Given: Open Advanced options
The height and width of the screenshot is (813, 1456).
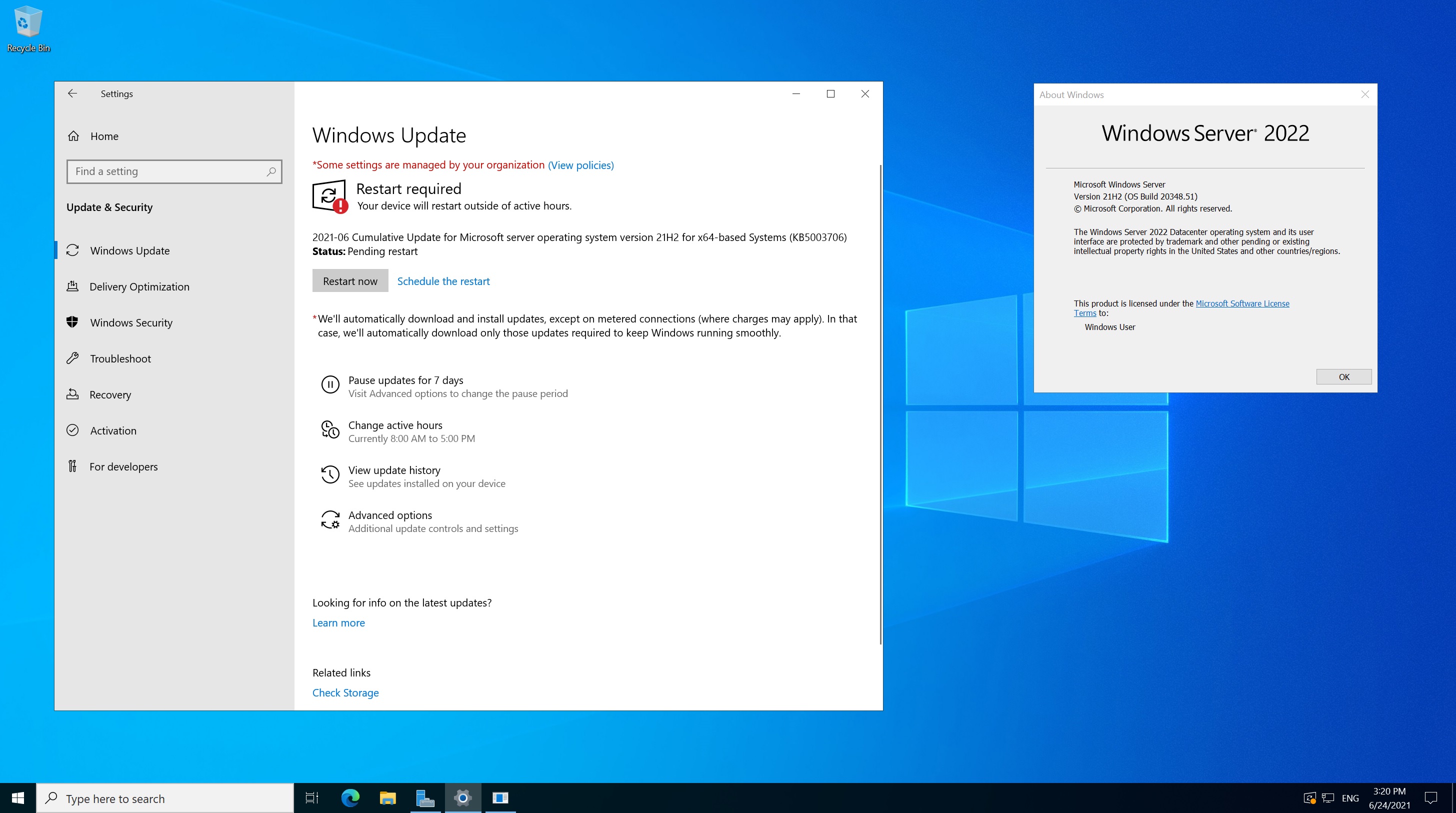Looking at the screenshot, I should (x=433, y=521).
